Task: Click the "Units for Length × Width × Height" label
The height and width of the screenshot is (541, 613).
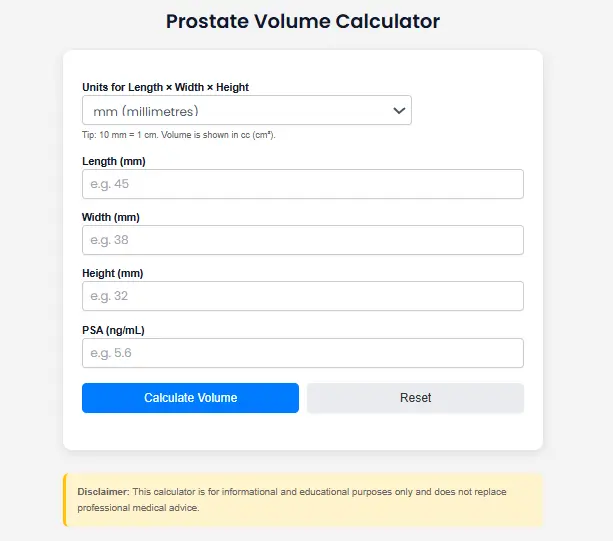Action: click(165, 87)
